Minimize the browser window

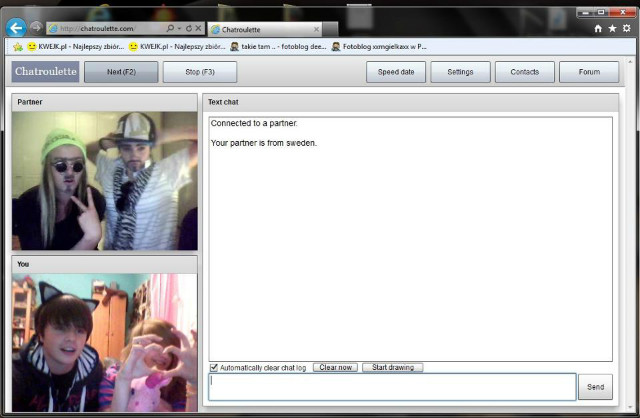586,13
